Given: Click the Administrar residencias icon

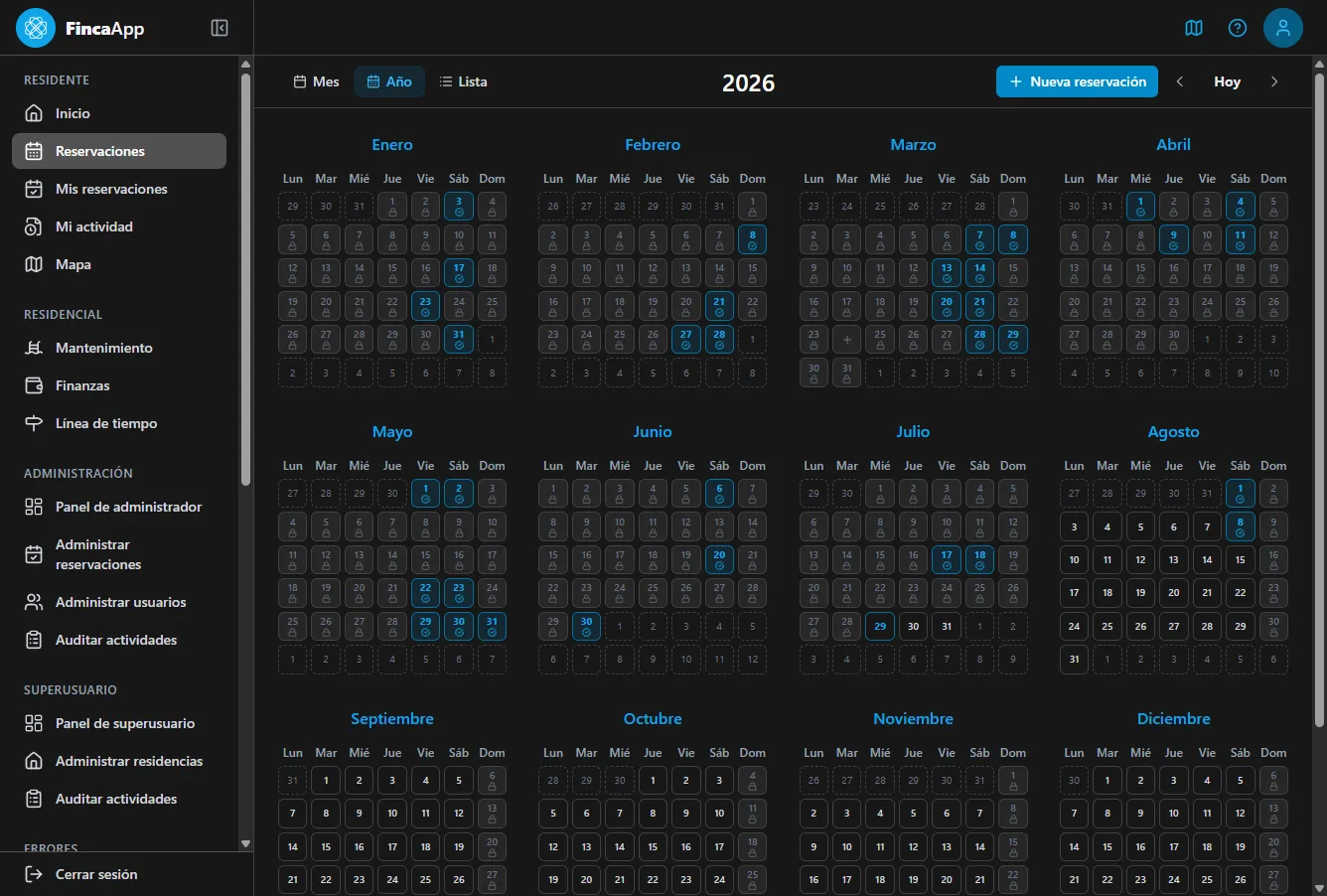Looking at the screenshot, I should 34,761.
